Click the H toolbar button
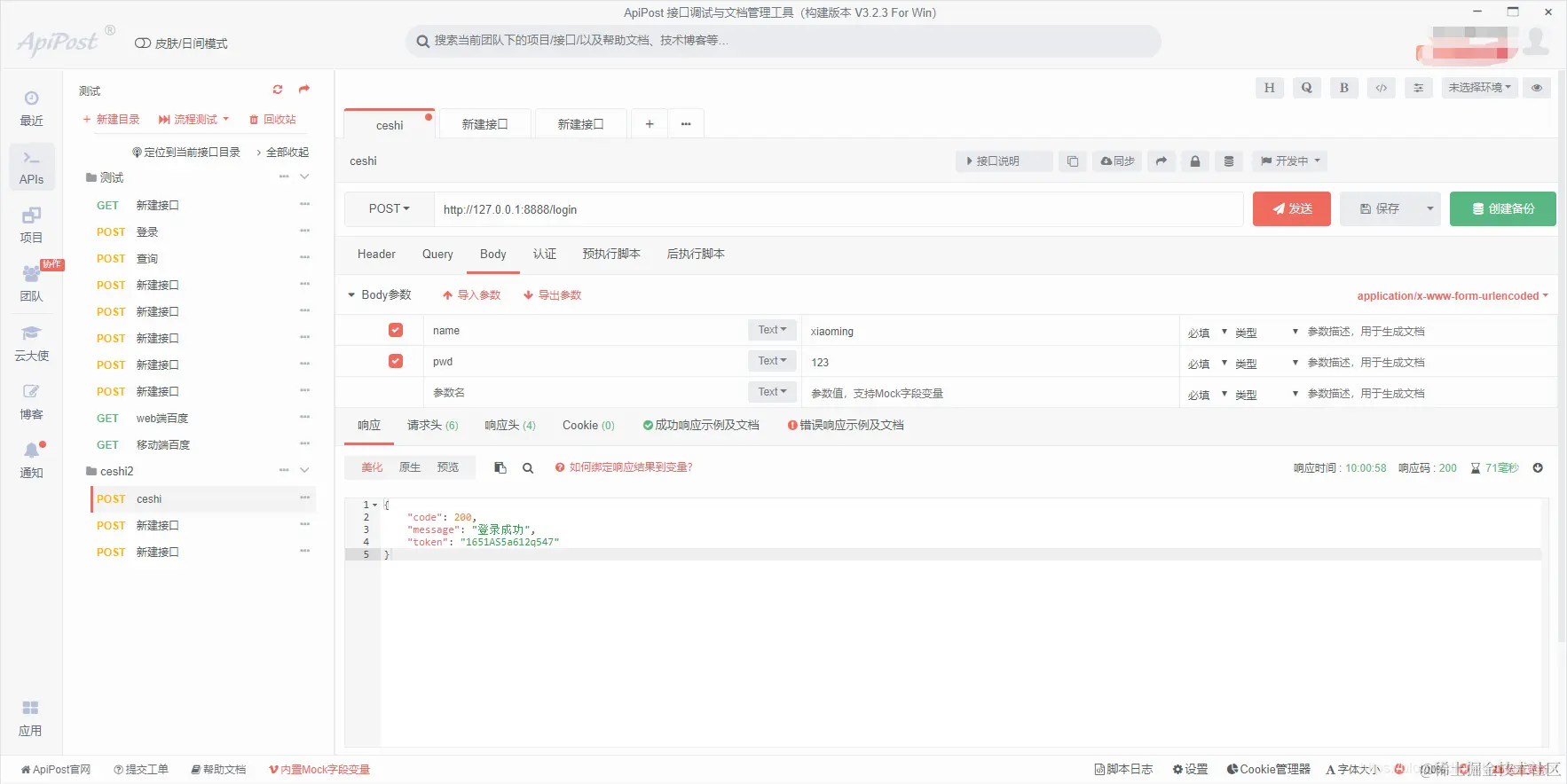 click(x=1270, y=88)
